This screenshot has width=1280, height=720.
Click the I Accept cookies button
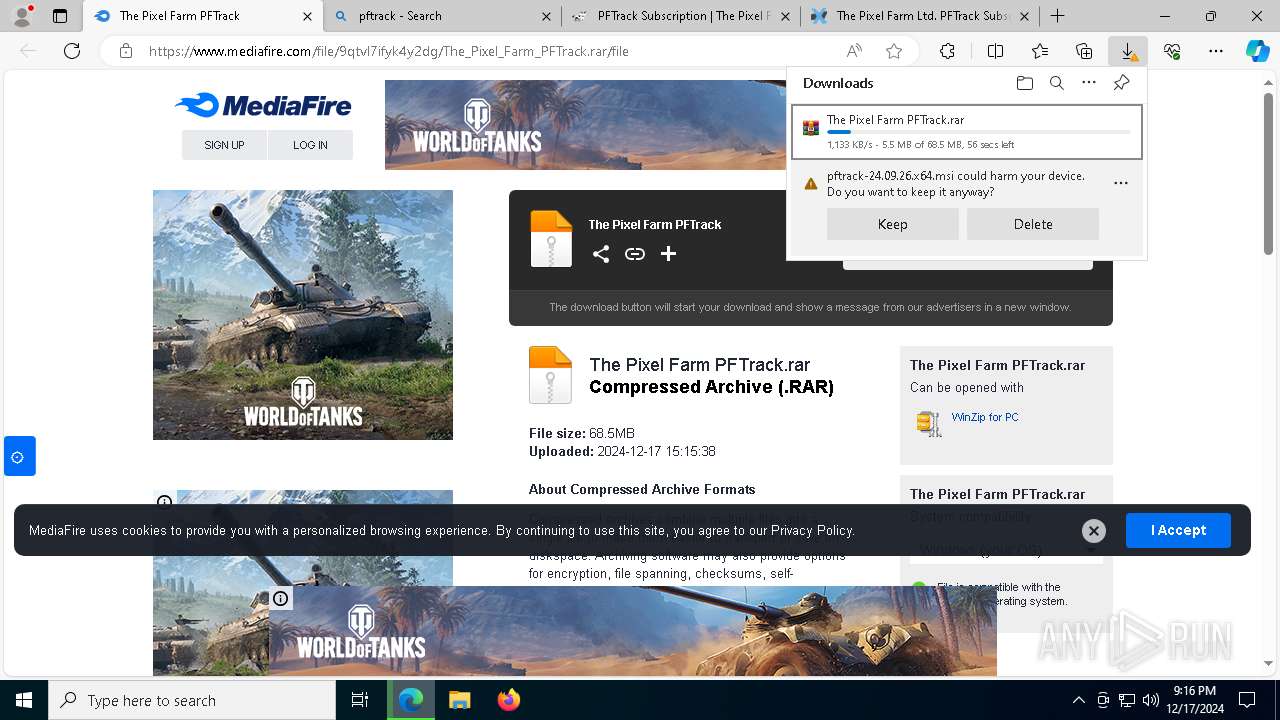pos(1178,530)
